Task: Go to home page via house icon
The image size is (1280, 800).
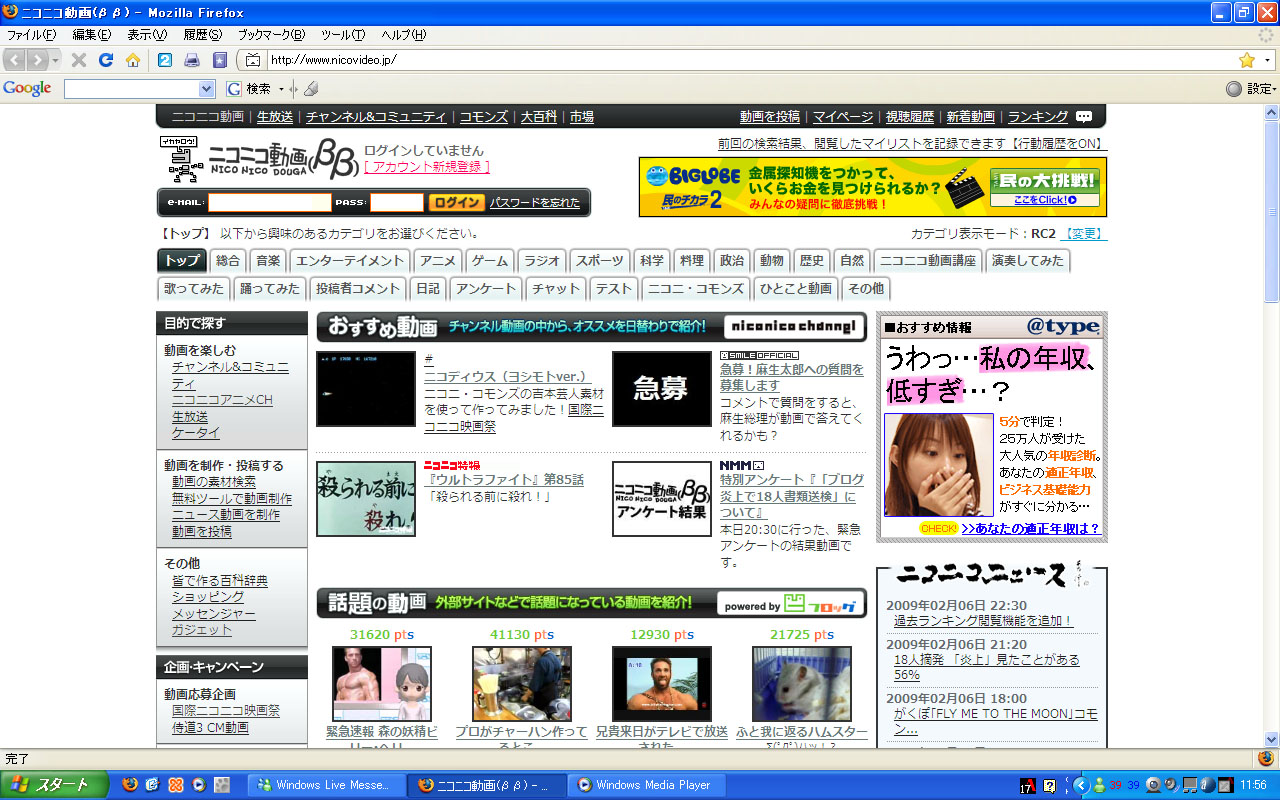Action: pos(133,60)
